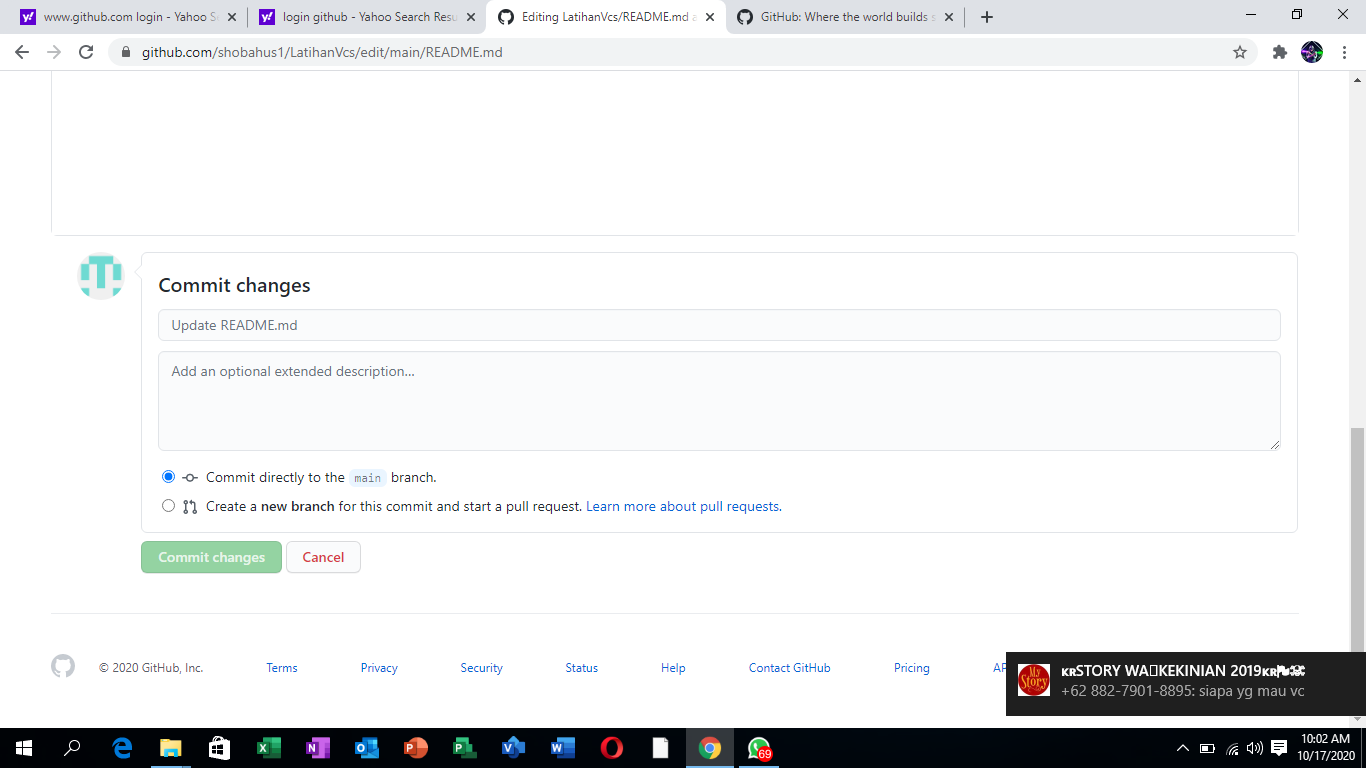Select the commit author avatar icon
The height and width of the screenshot is (768, 1366).
pos(100,276)
